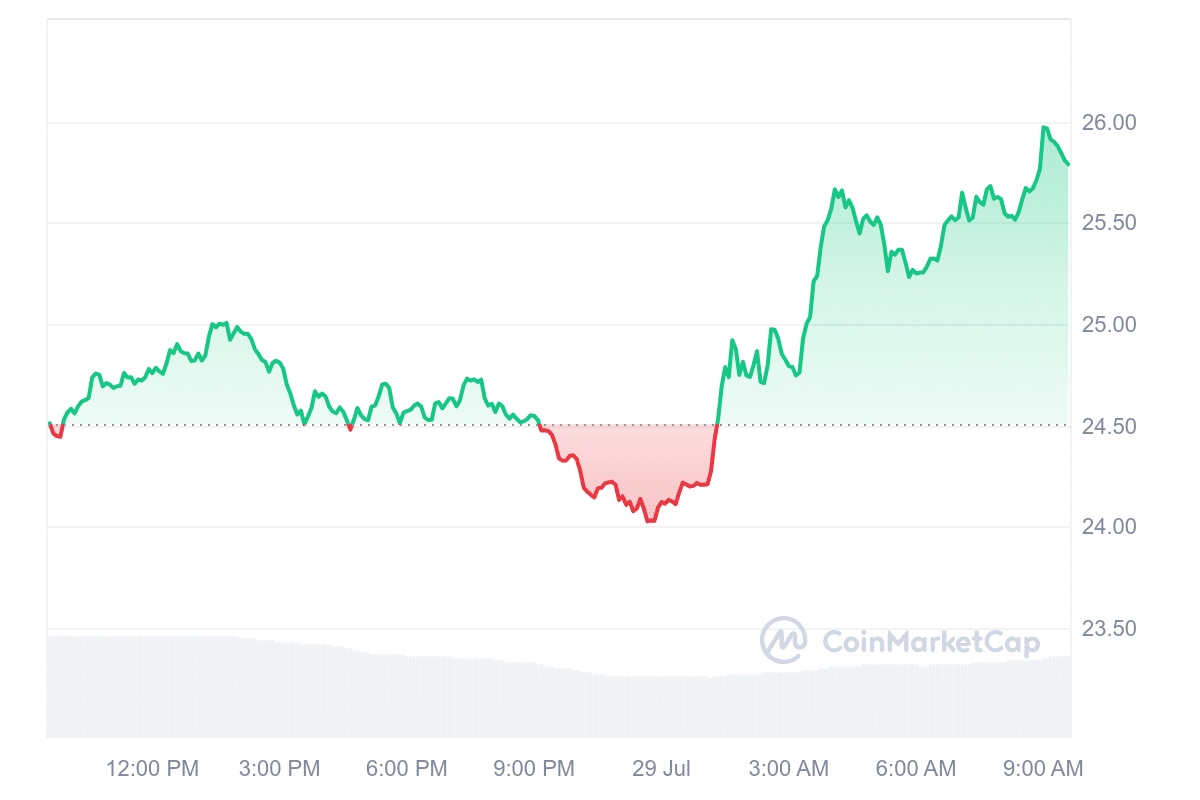
Task: Click the CoinMarketCap watermark text
Action: coord(930,642)
